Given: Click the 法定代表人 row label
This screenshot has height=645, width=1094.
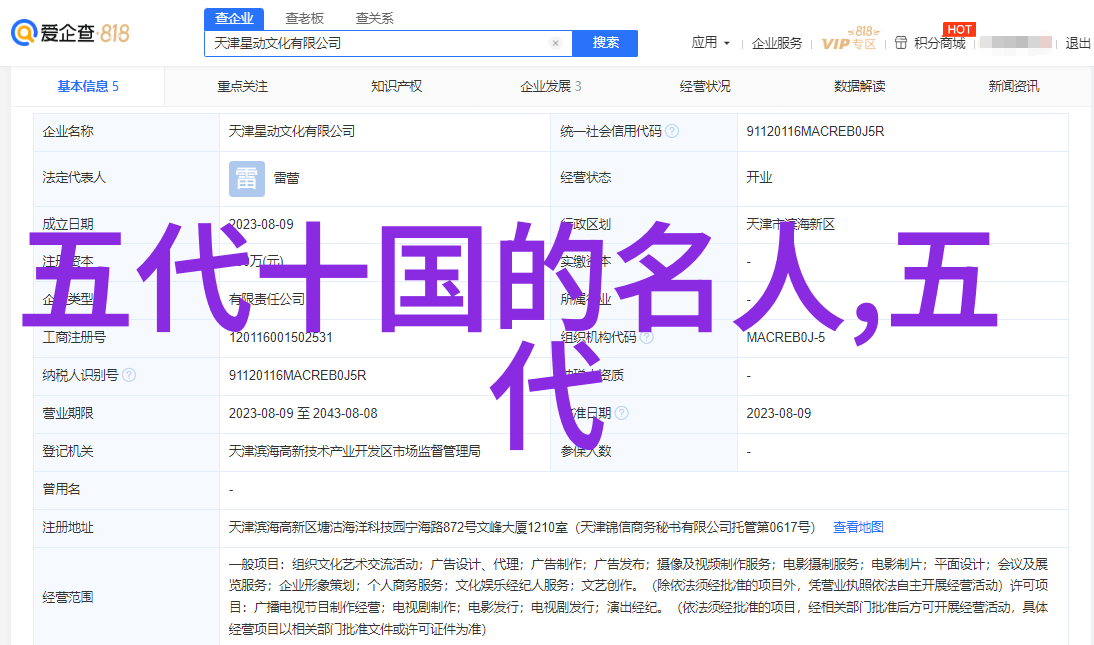Looking at the screenshot, I should click(x=74, y=178).
